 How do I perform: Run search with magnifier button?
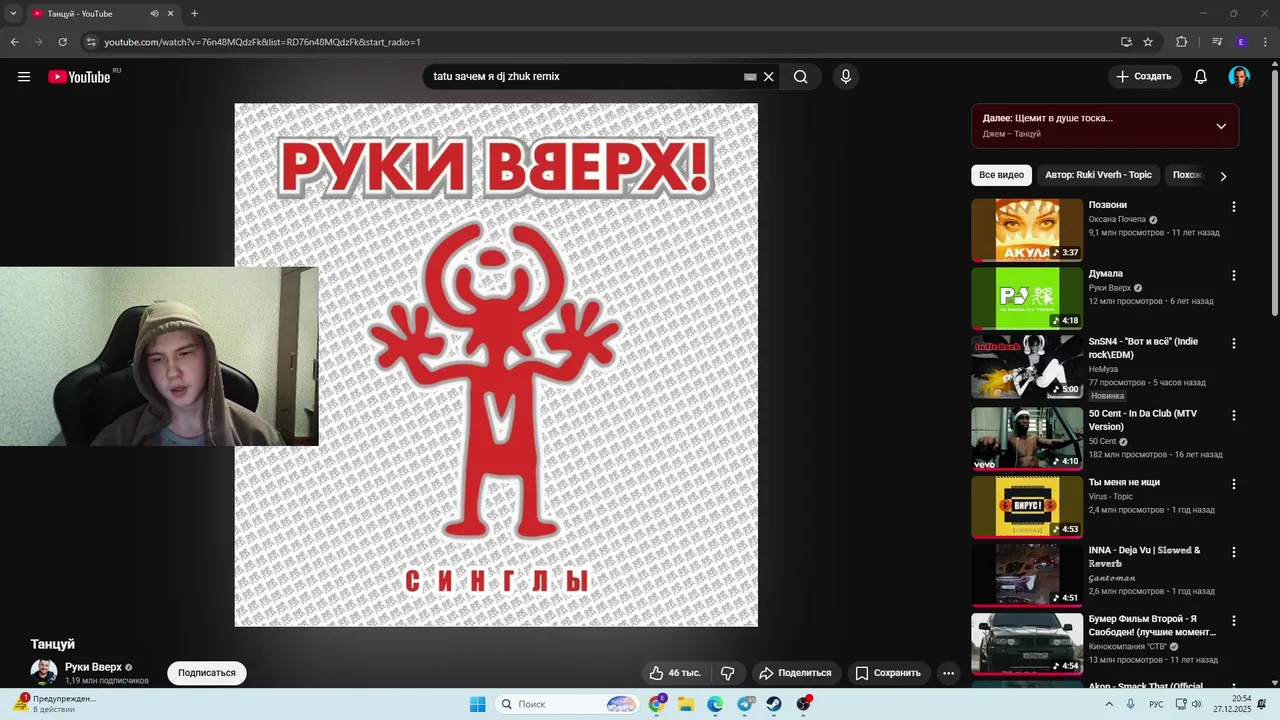point(800,77)
